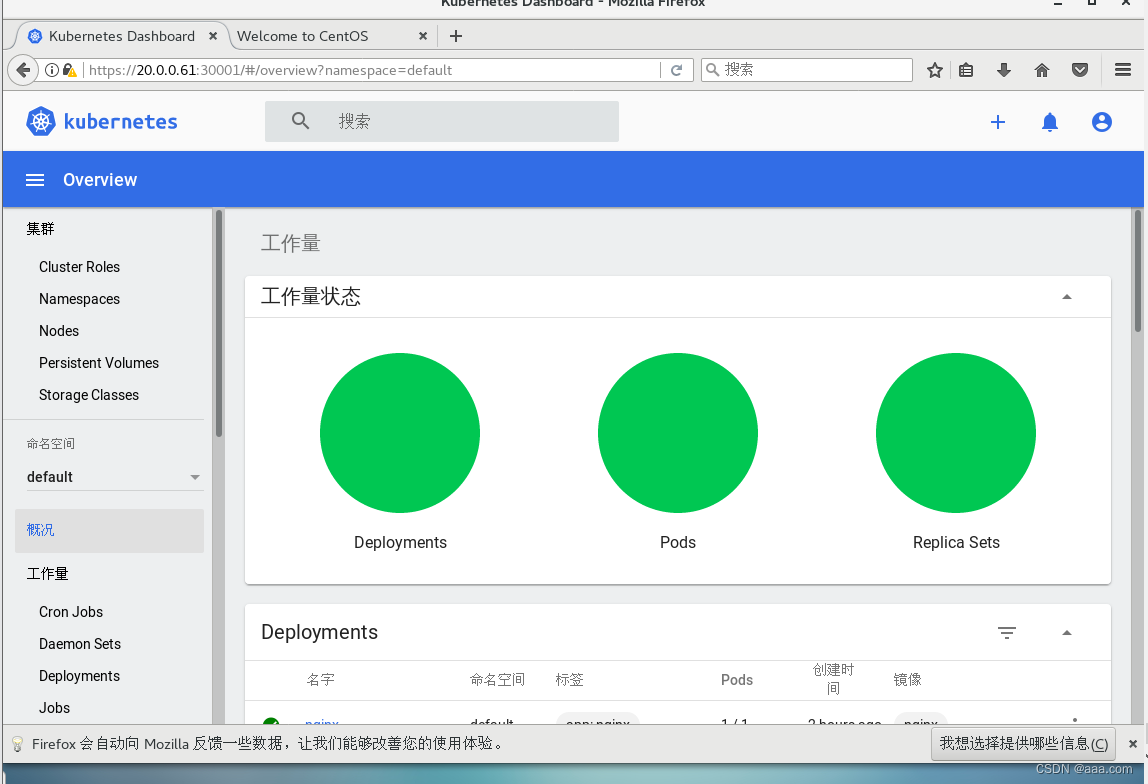The height and width of the screenshot is (784, 1148).
Task: Open Deployments in sidebar
Action: [79, 676]
